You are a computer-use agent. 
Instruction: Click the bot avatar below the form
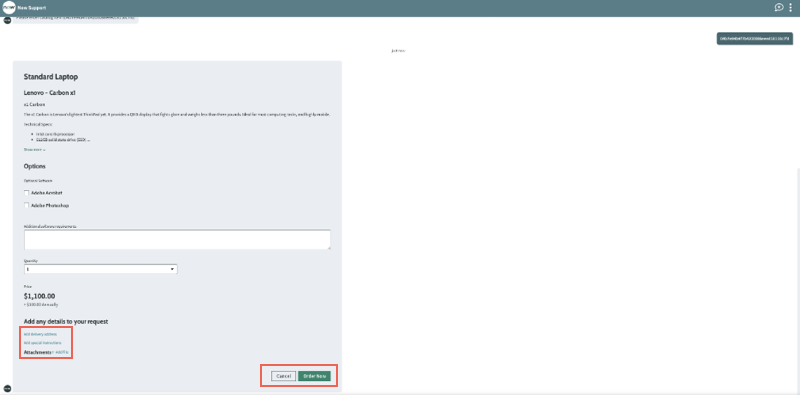pos(7,389)
